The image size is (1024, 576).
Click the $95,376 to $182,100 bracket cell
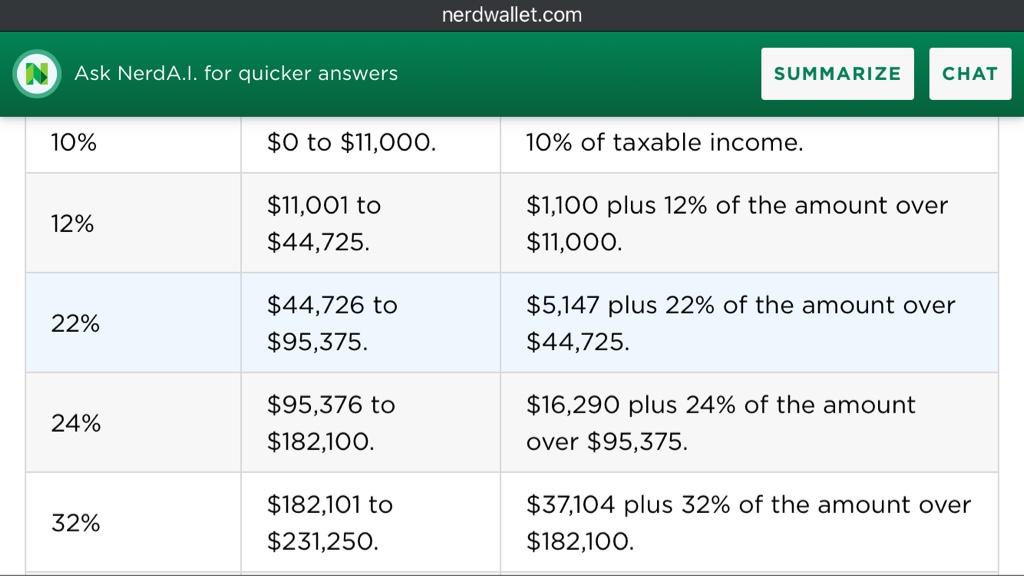(x=371, y=423)
